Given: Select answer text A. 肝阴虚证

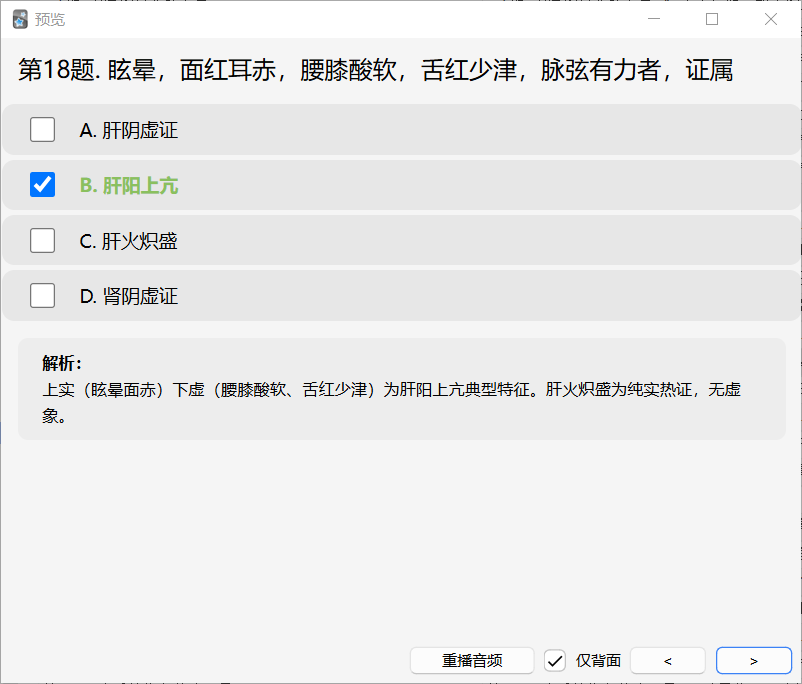Looking at the screenshot, I should 129,130.
